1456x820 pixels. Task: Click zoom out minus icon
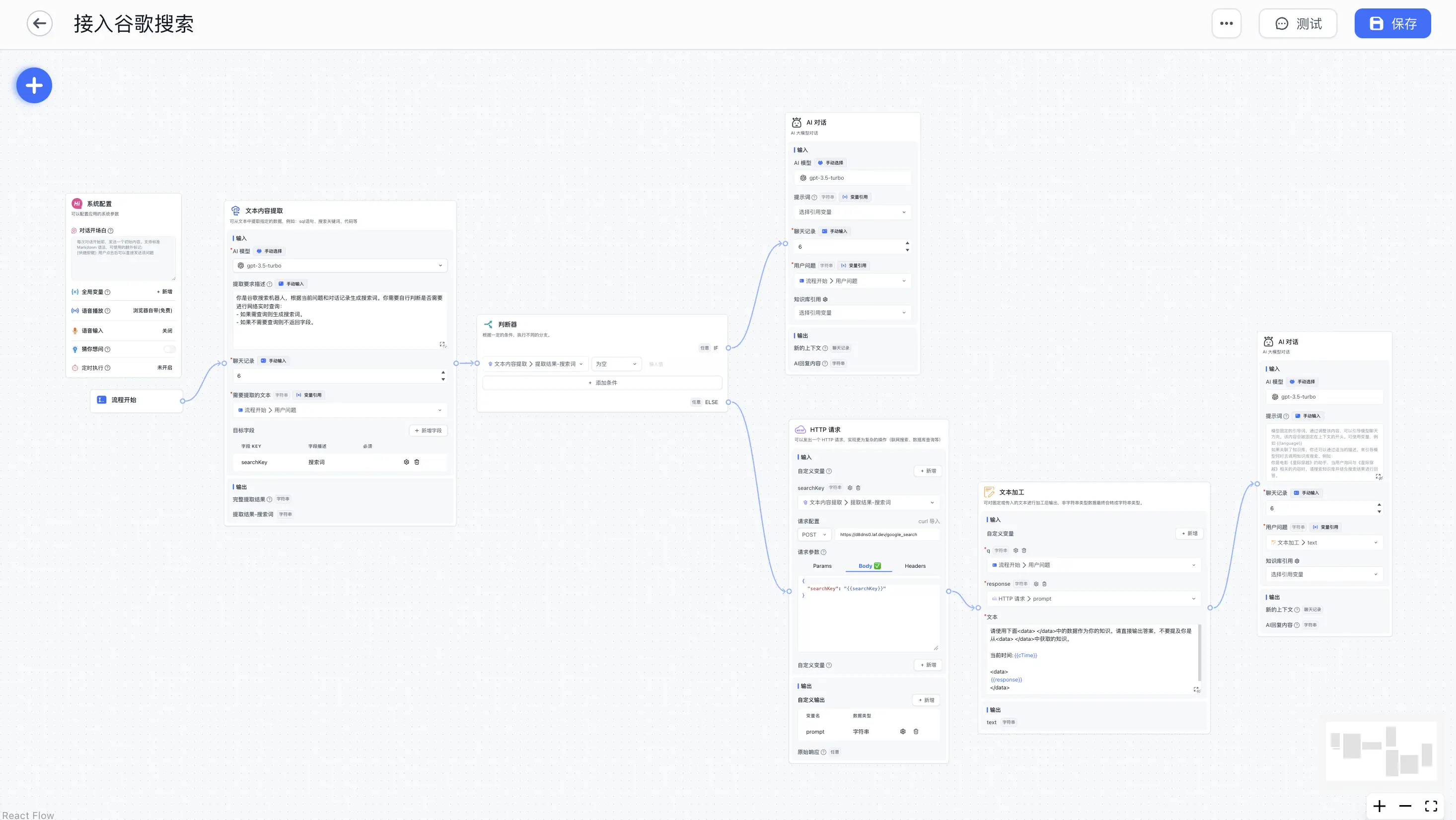click(1405, 806)
